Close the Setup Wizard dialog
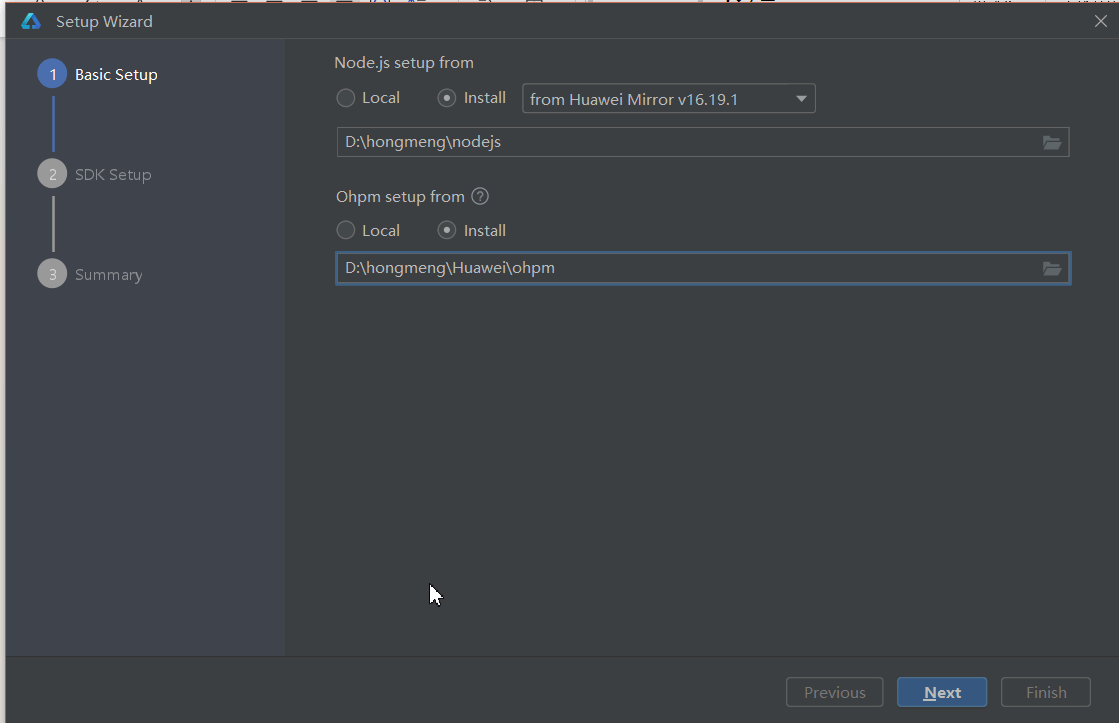 (x=1100, y=21)
